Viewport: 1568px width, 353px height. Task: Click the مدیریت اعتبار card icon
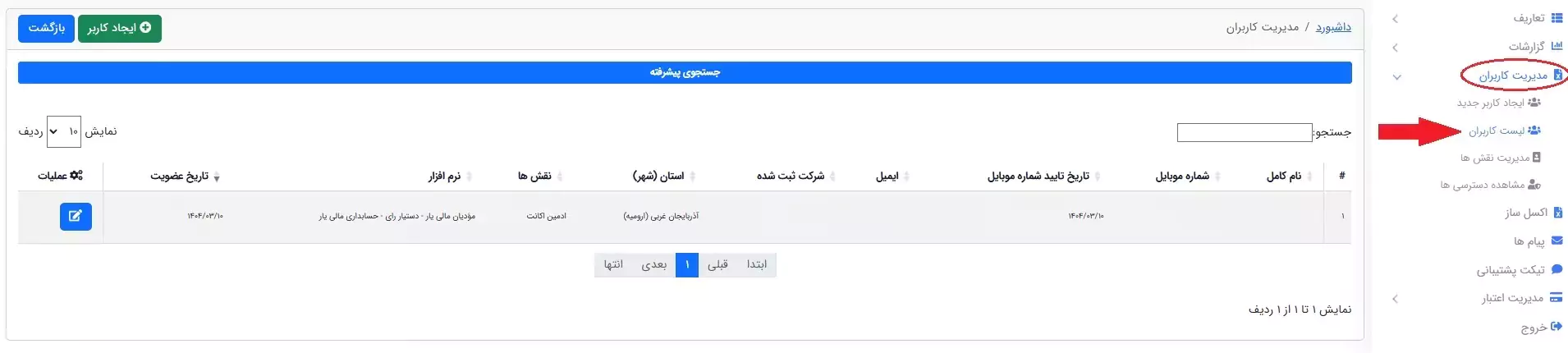point(1556,298)
